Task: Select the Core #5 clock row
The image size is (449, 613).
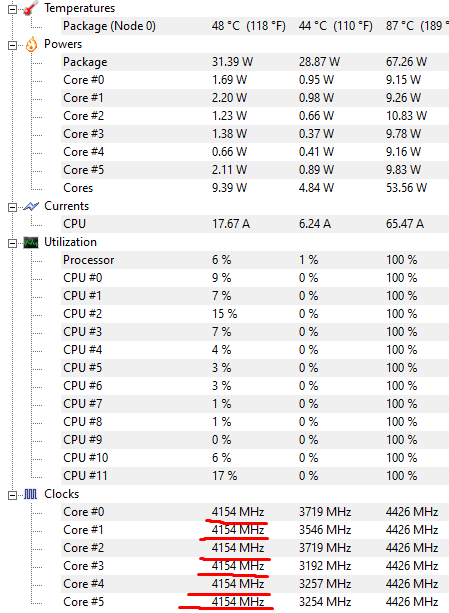Action: 255,602
